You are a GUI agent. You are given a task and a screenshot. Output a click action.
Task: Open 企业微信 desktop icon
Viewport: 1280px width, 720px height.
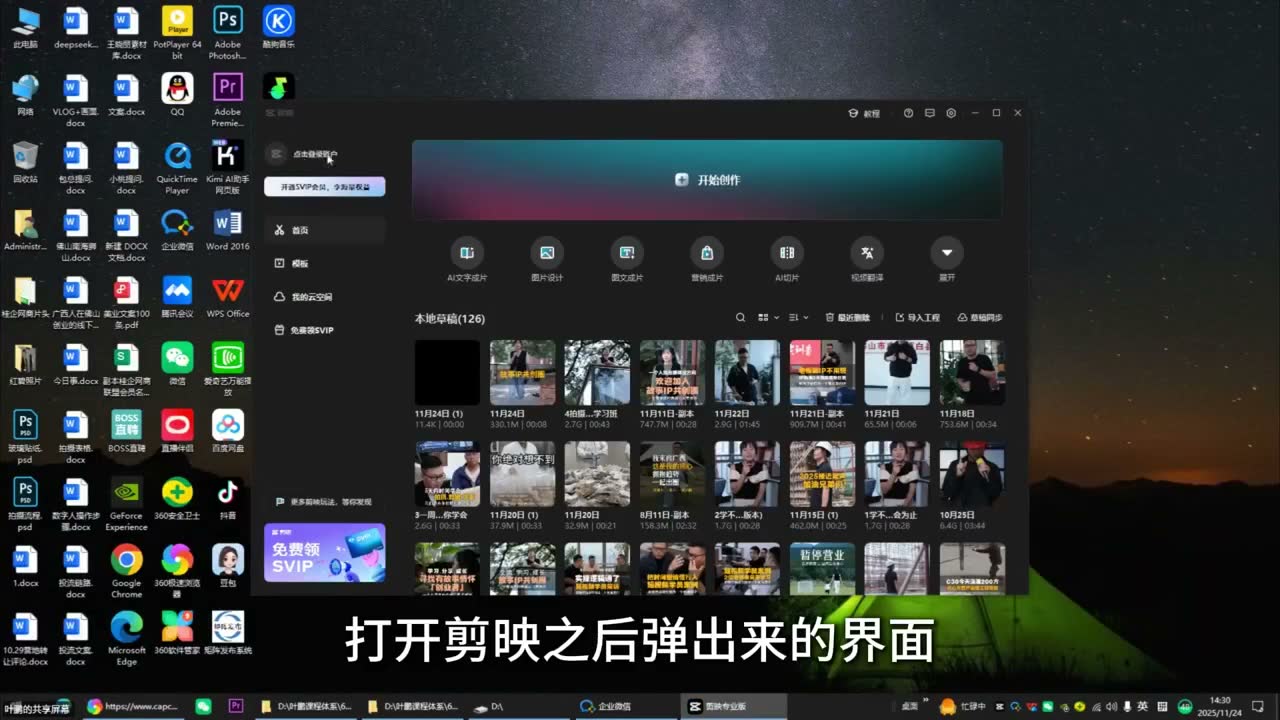tap(177, 229)
